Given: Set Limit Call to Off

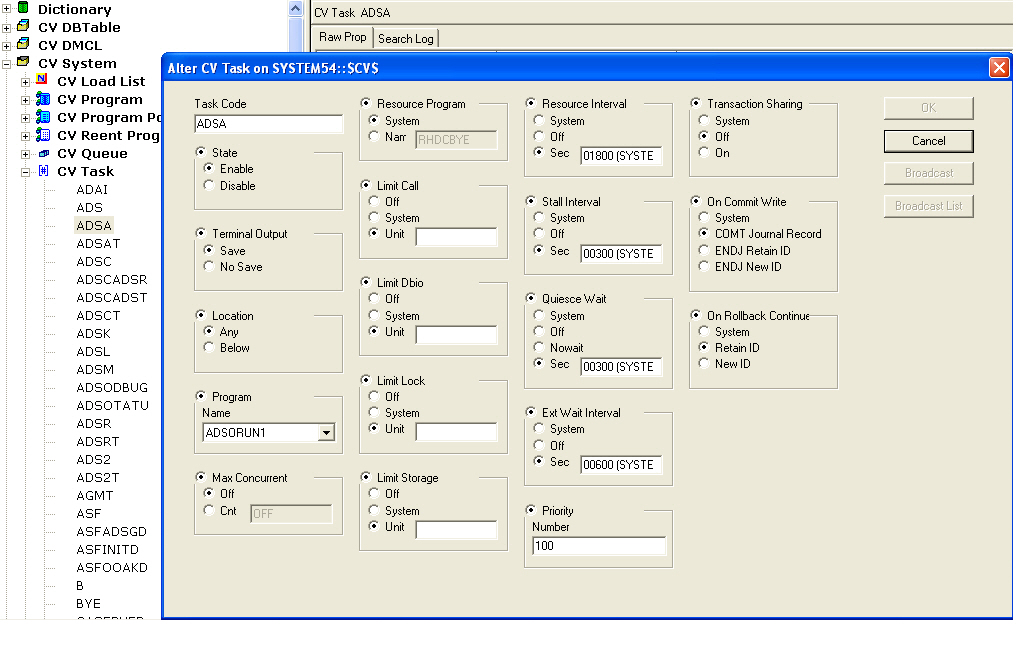Looking at the screenshot, I should pos(374,201).
